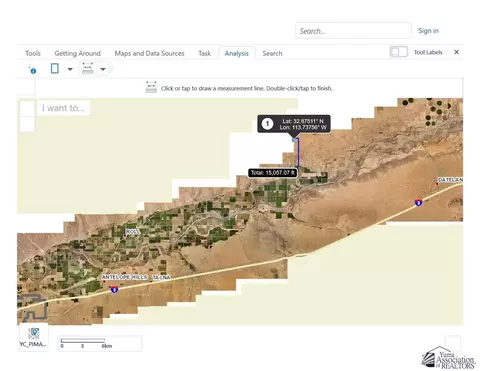The image size is (480, 371).
Task: Click the DATELAND map label
Action: click(450, 180)
